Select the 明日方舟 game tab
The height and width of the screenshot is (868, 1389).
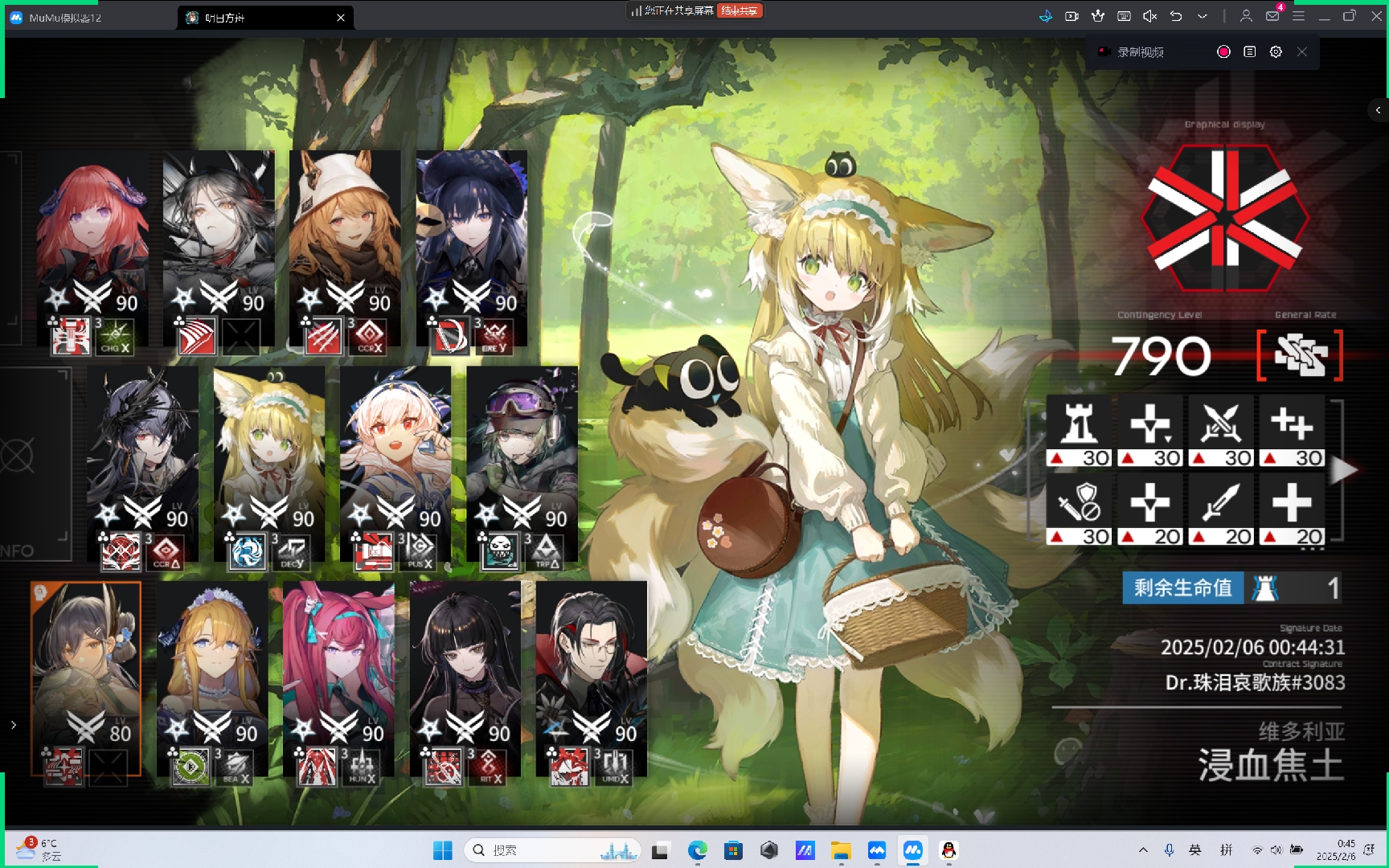265,18
